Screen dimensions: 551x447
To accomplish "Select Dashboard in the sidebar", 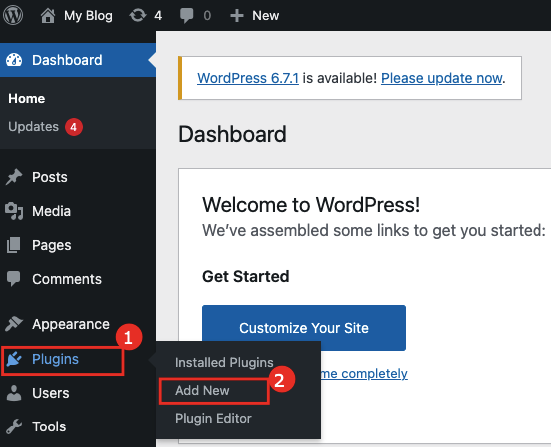I will [67, 60].
